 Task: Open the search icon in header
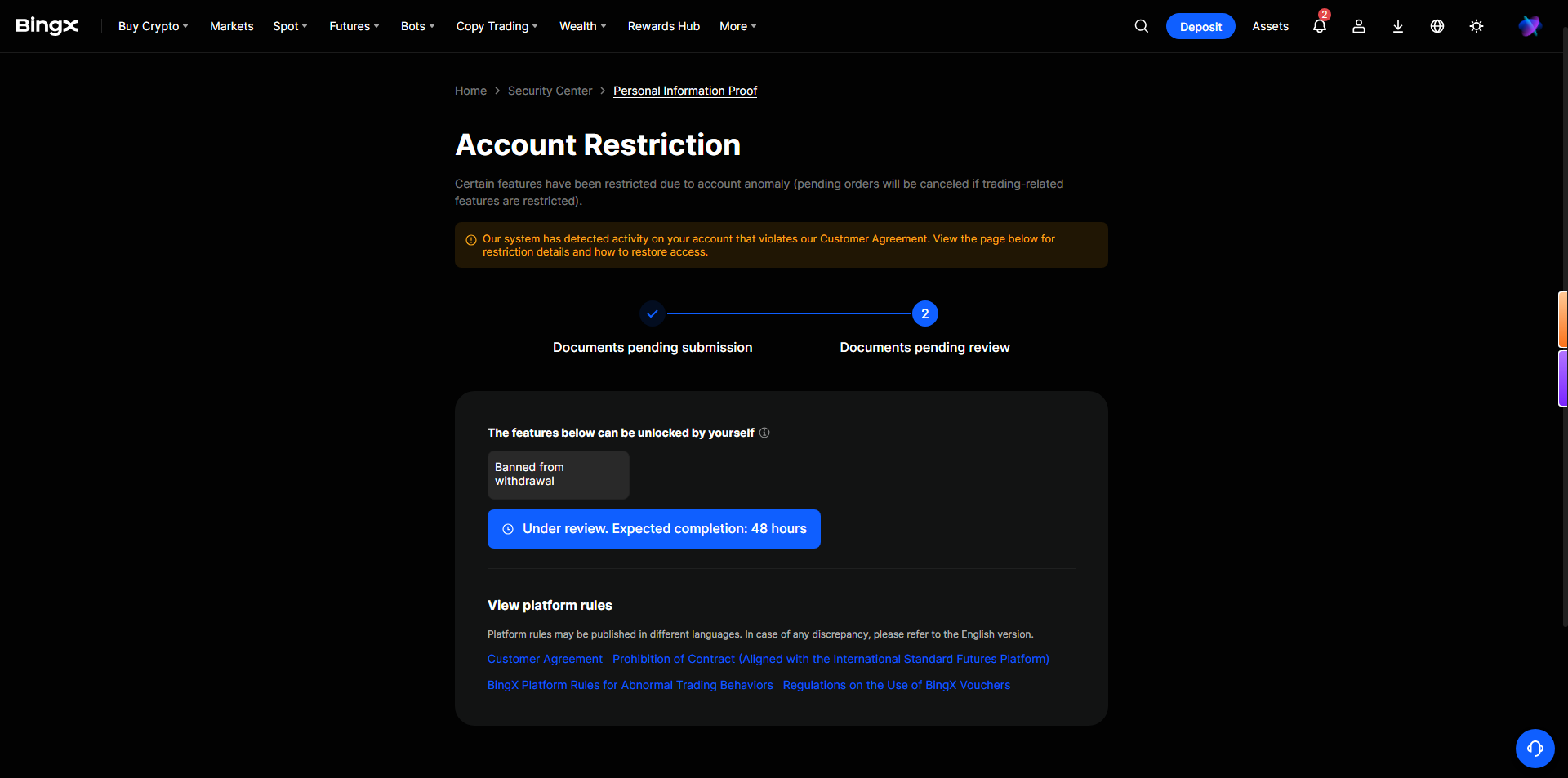(1142, 26)
